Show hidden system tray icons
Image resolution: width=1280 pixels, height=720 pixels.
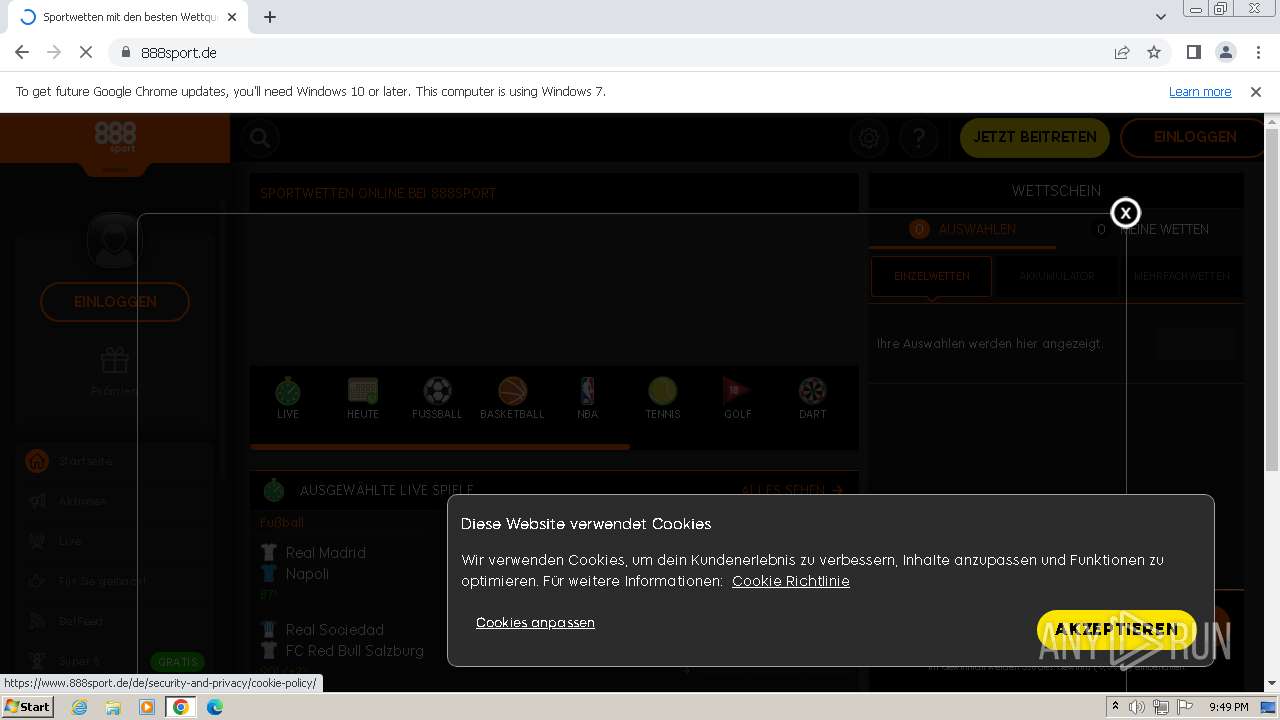1115,707
